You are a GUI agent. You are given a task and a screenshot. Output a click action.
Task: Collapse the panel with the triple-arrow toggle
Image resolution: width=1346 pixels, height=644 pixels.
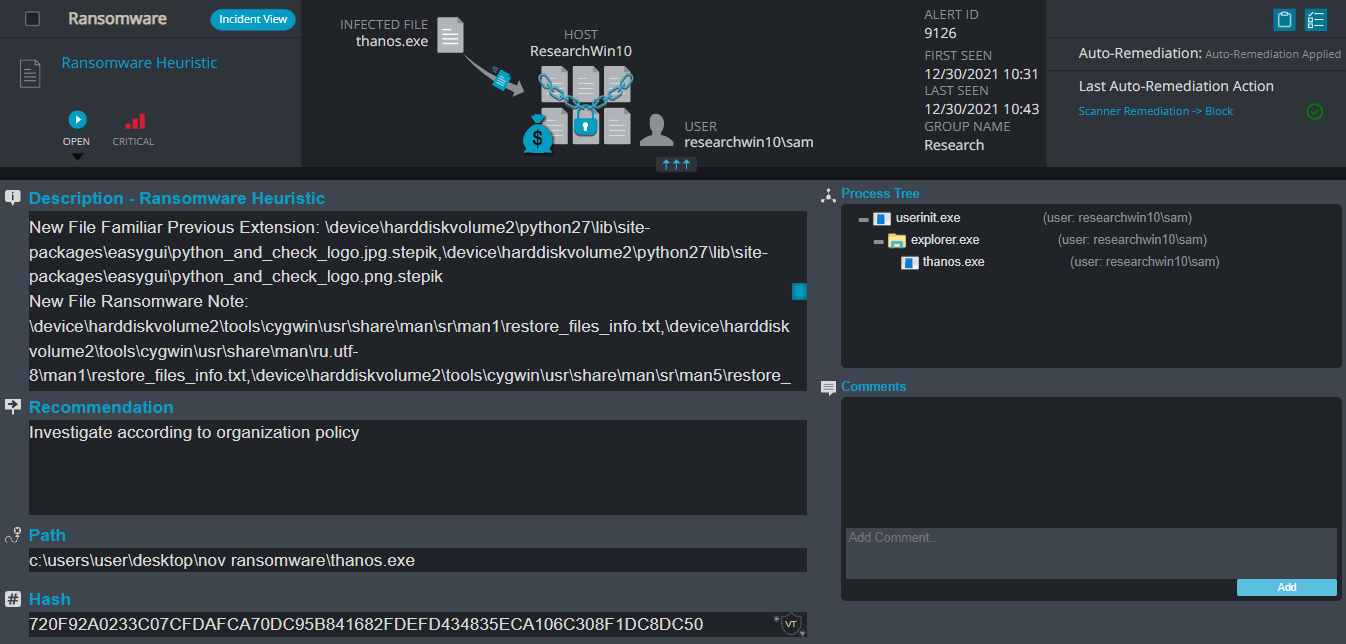point(676,164)
